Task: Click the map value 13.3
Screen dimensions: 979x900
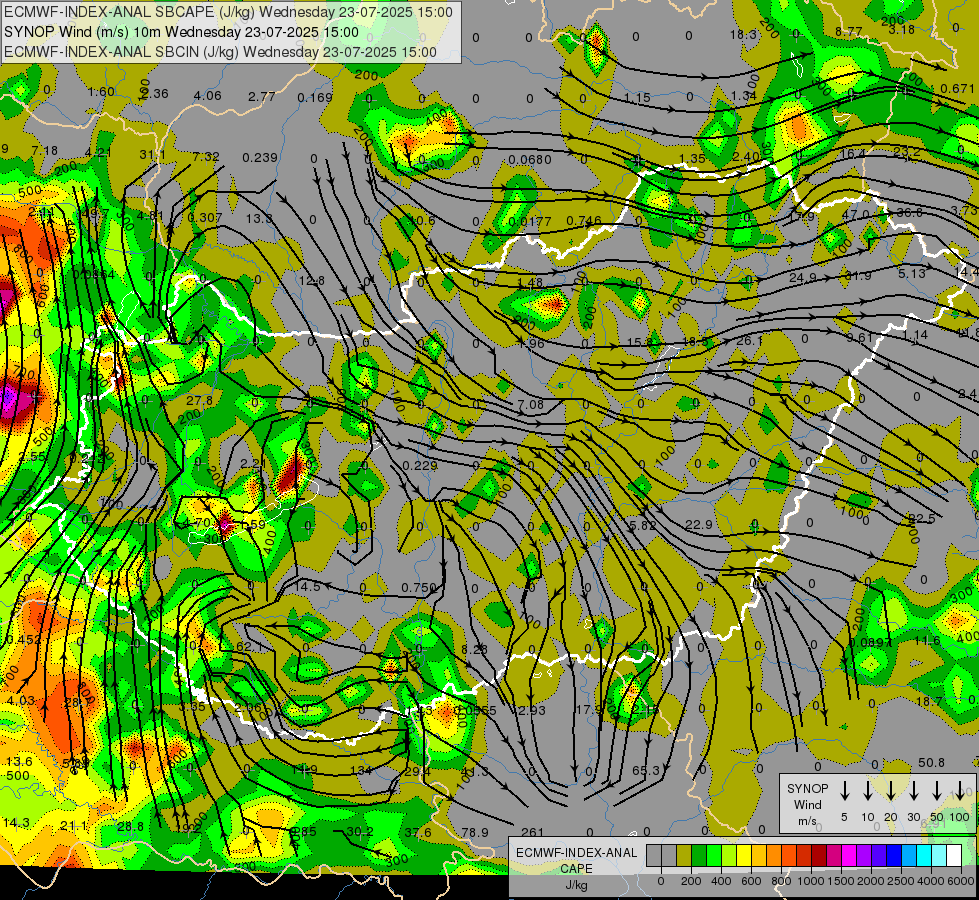Action: (259, 218)
